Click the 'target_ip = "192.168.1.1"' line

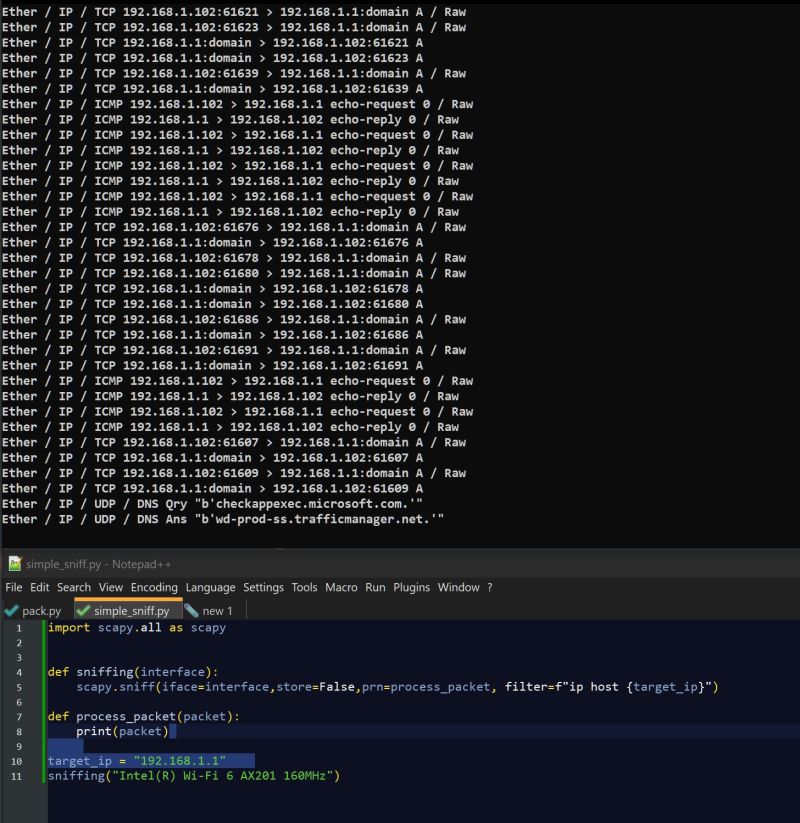click(x=137, y=761)
